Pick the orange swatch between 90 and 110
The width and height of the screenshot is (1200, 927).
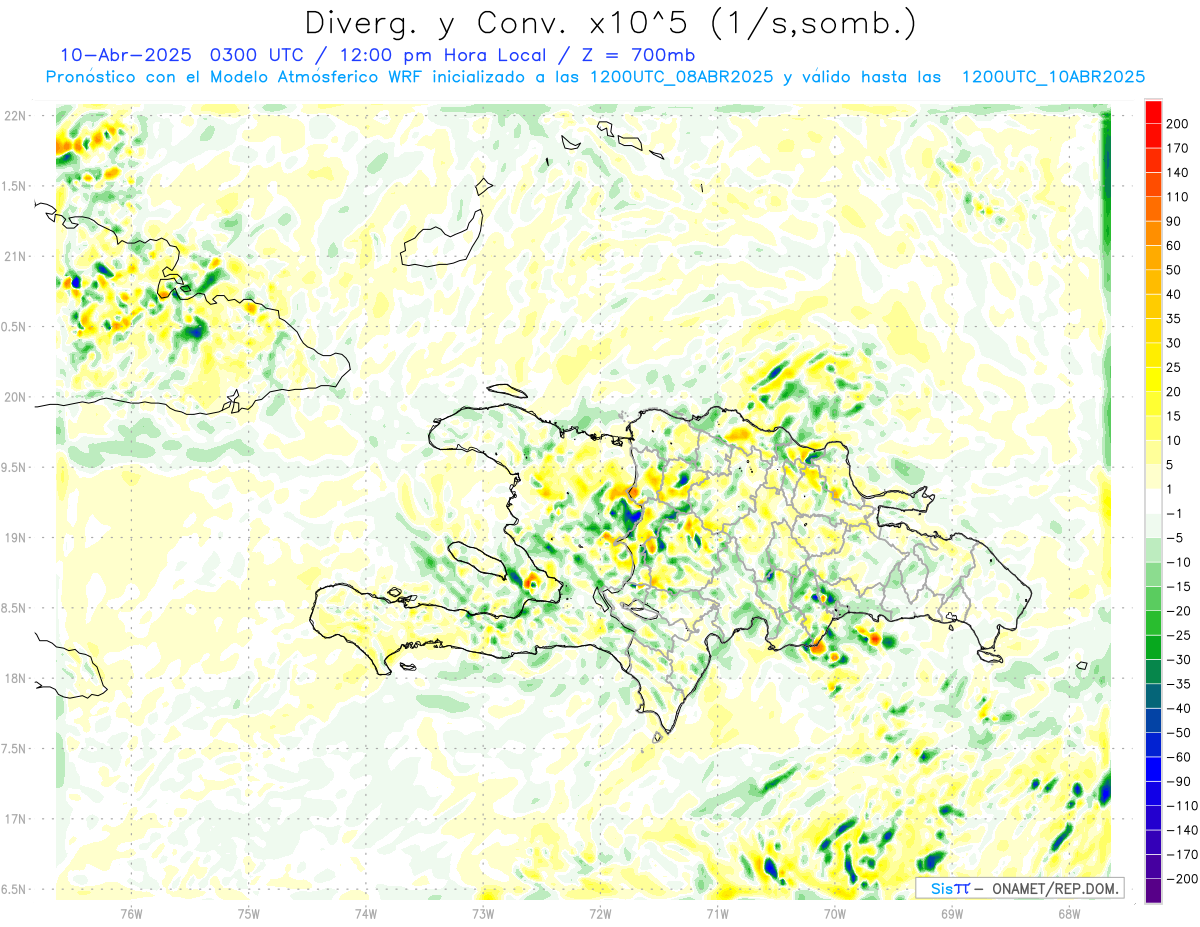click(1153, 209)
